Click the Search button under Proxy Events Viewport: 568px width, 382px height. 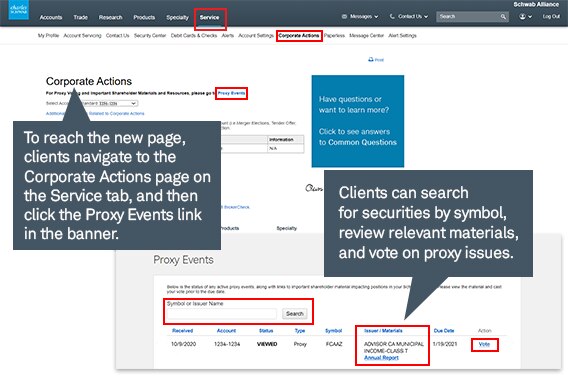pos(295,314)
